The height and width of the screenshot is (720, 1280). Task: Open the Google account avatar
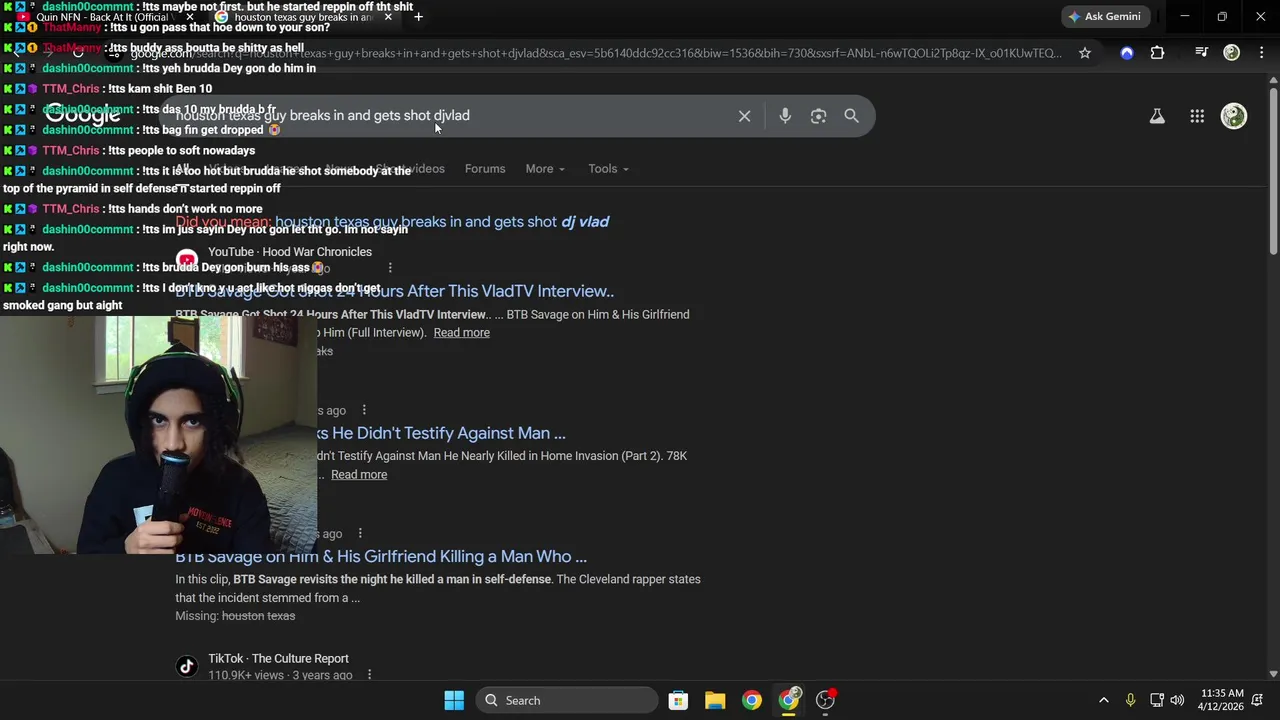pos(1234,116)
